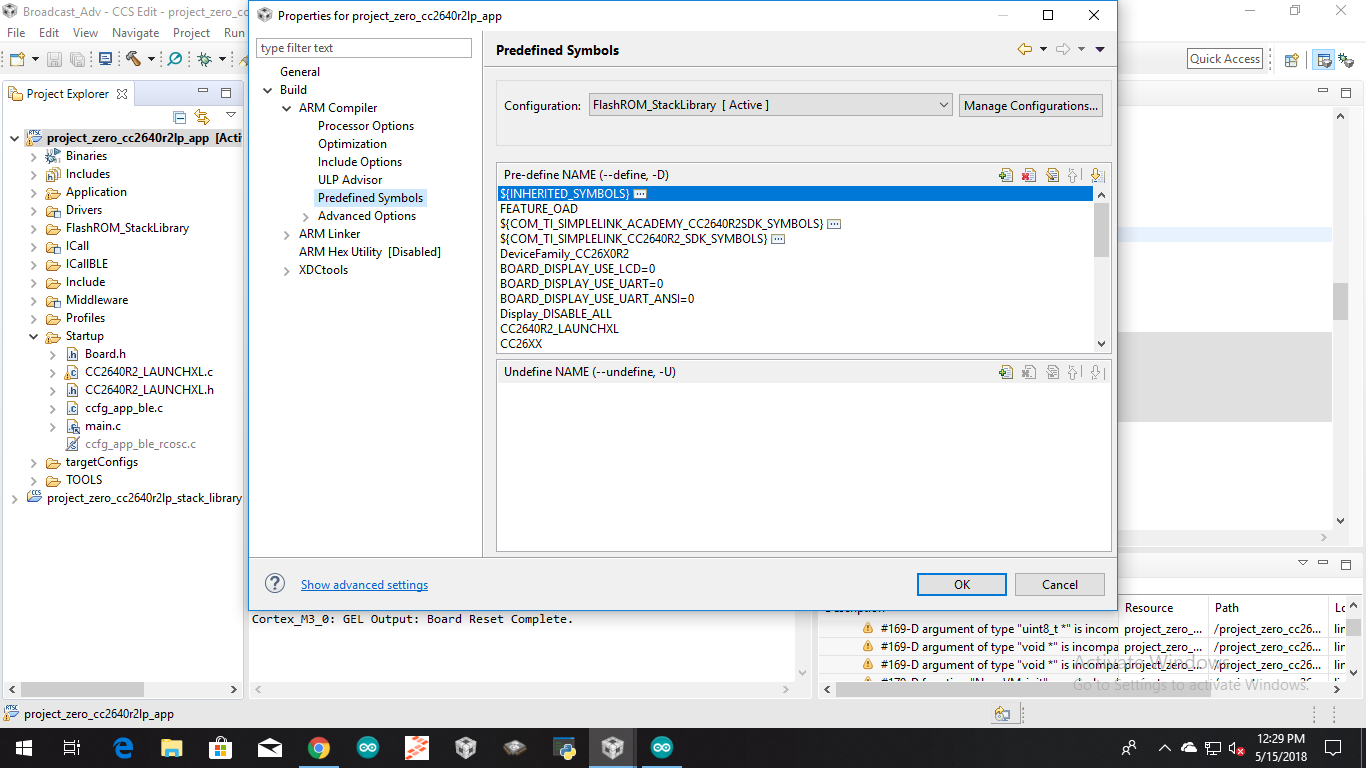The height and width of the screenshot is (768, 1366).
Task: Open File Explorer from taskbar
Action: [172, 747]
